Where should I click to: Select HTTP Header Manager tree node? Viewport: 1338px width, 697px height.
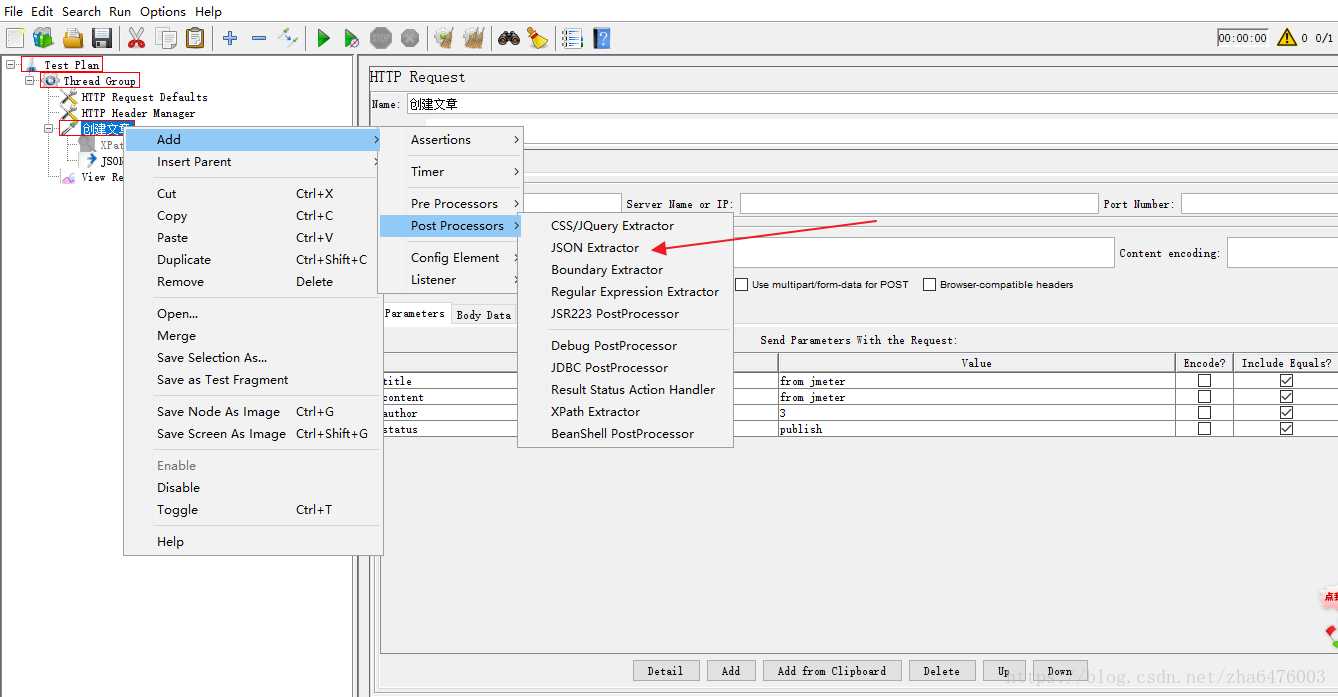pyautogui.click(x=138, y=113)
